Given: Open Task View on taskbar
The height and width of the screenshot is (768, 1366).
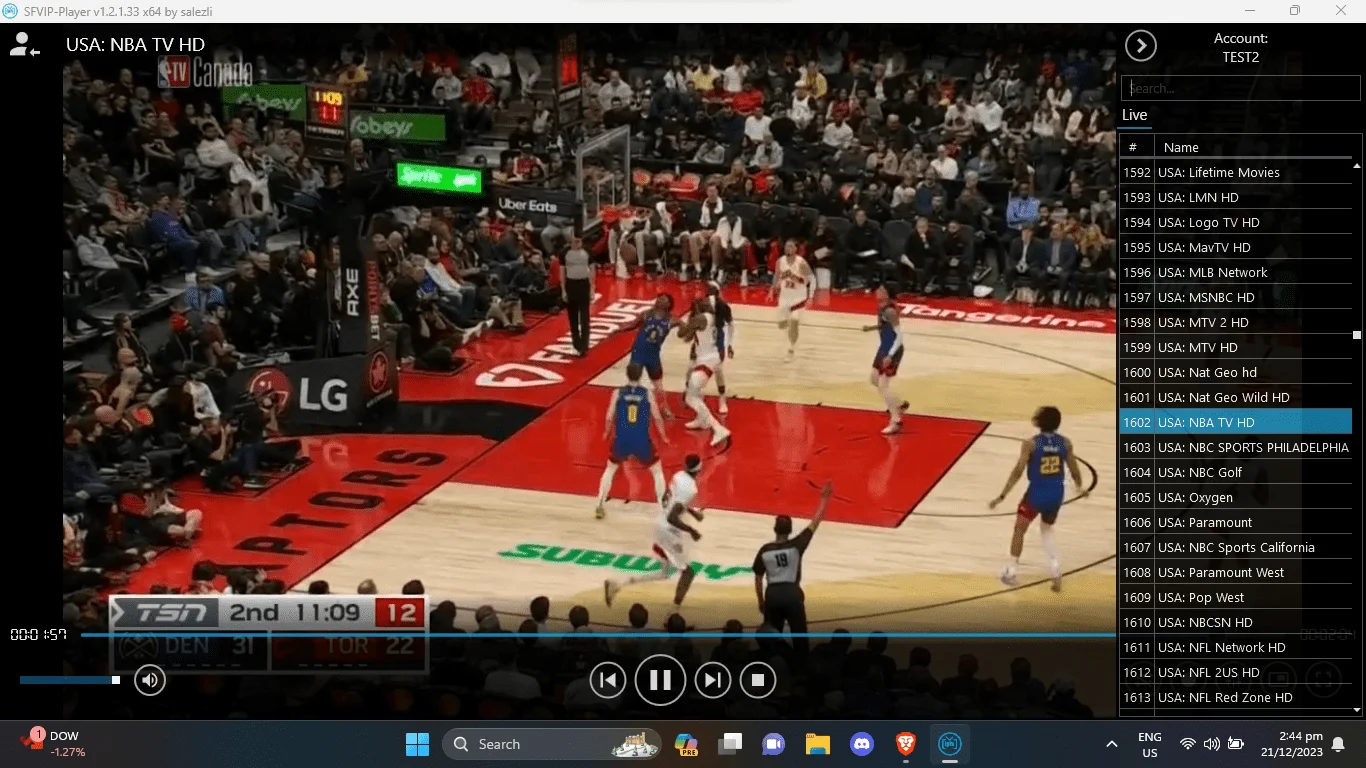Looking at the screenshot, I should click(x=730, y=744).
